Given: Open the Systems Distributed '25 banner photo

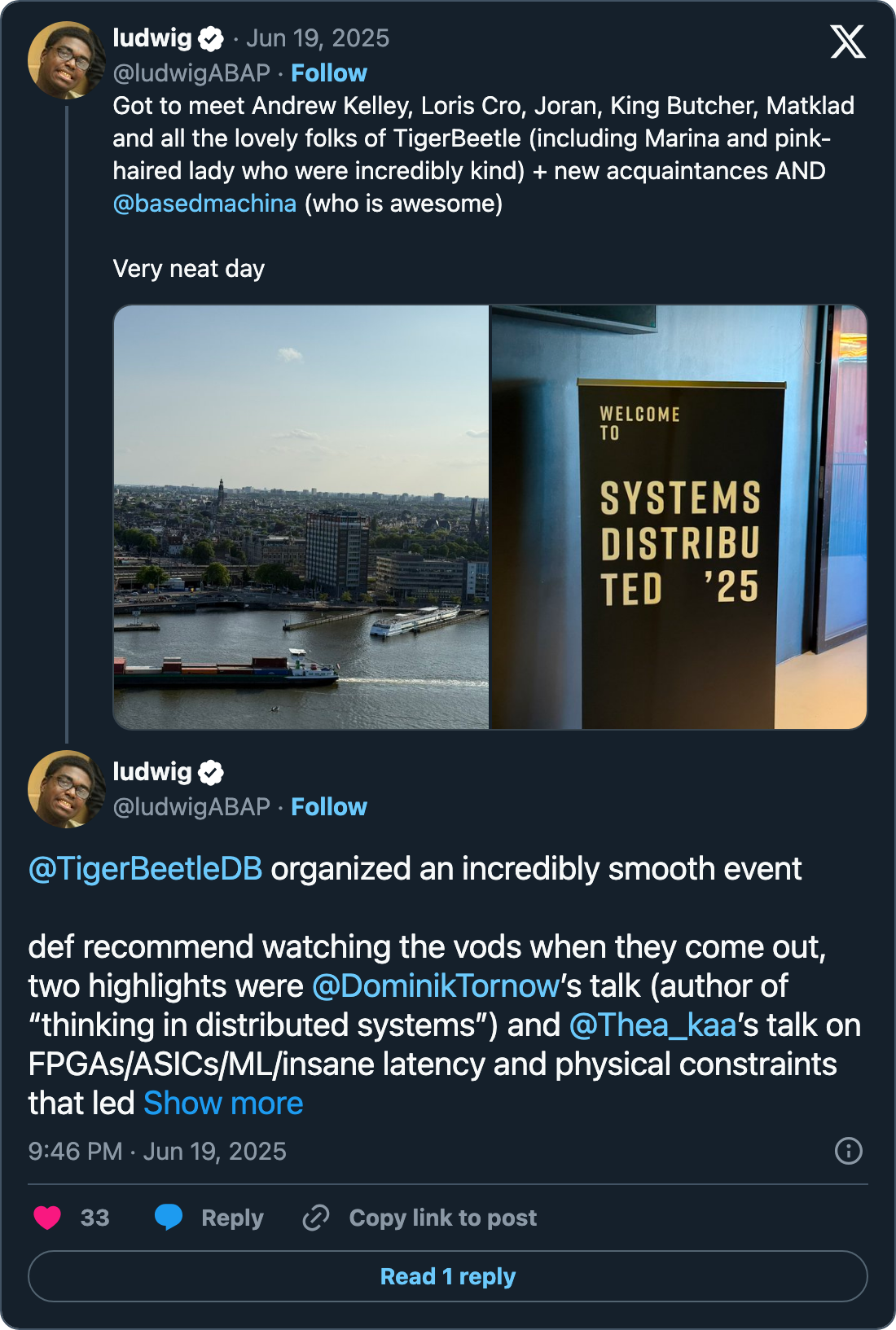Looking at the screenshot, I should pos(679,517).
